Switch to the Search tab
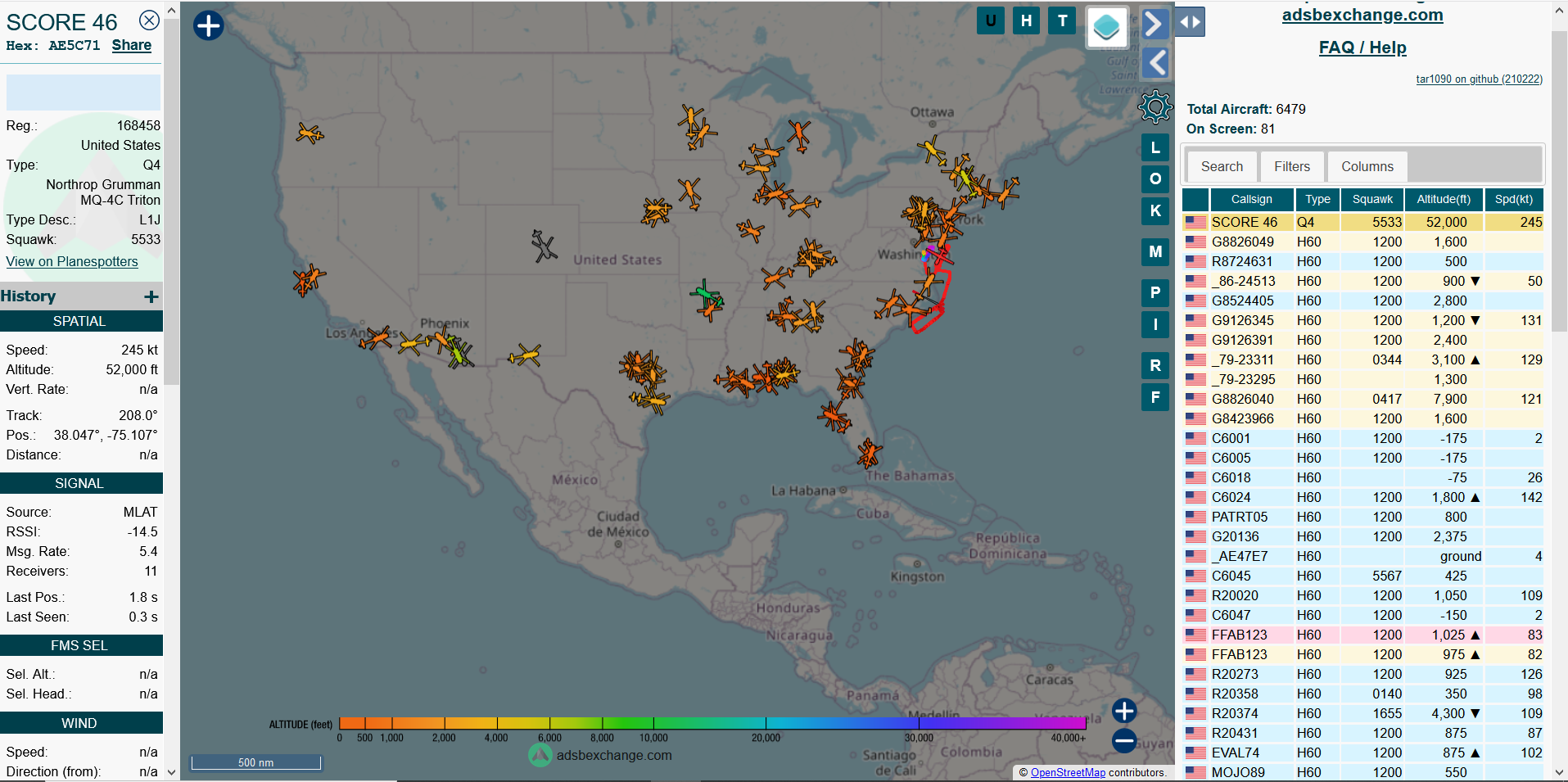 pos(1222,166)
